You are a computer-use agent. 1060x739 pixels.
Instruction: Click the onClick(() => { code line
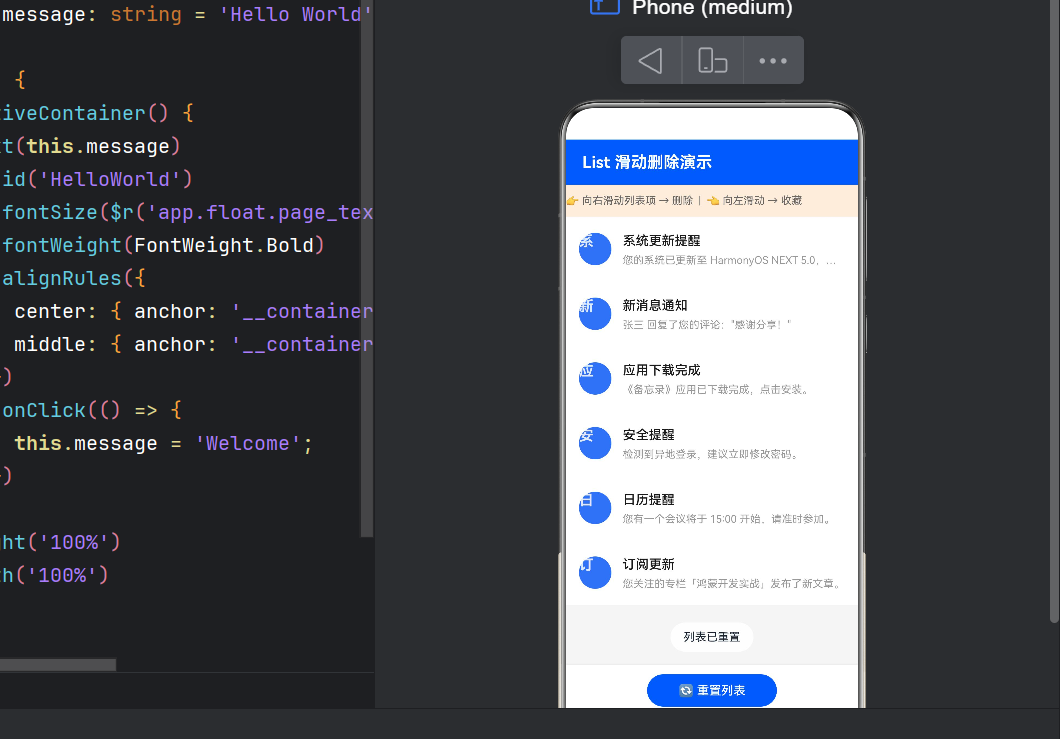point(91,410)
